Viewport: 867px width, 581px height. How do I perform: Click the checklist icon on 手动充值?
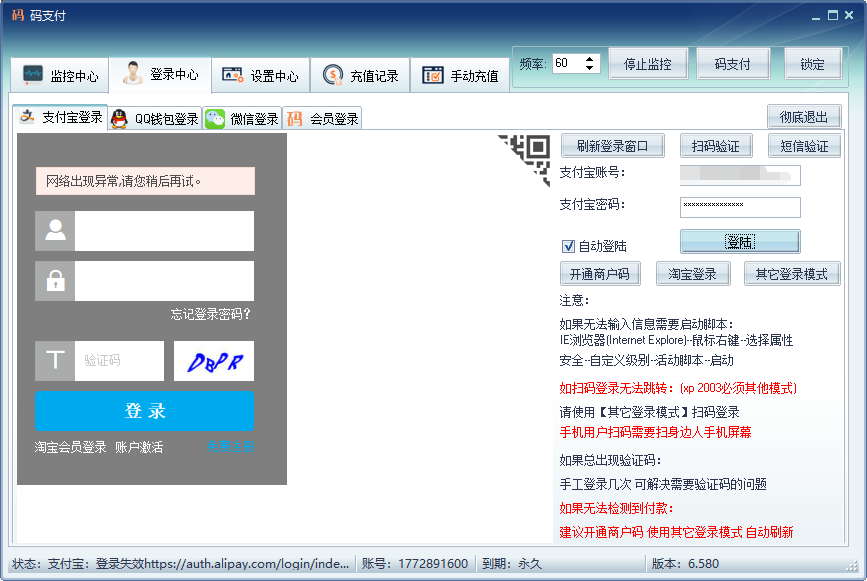(x=432, y=75)
